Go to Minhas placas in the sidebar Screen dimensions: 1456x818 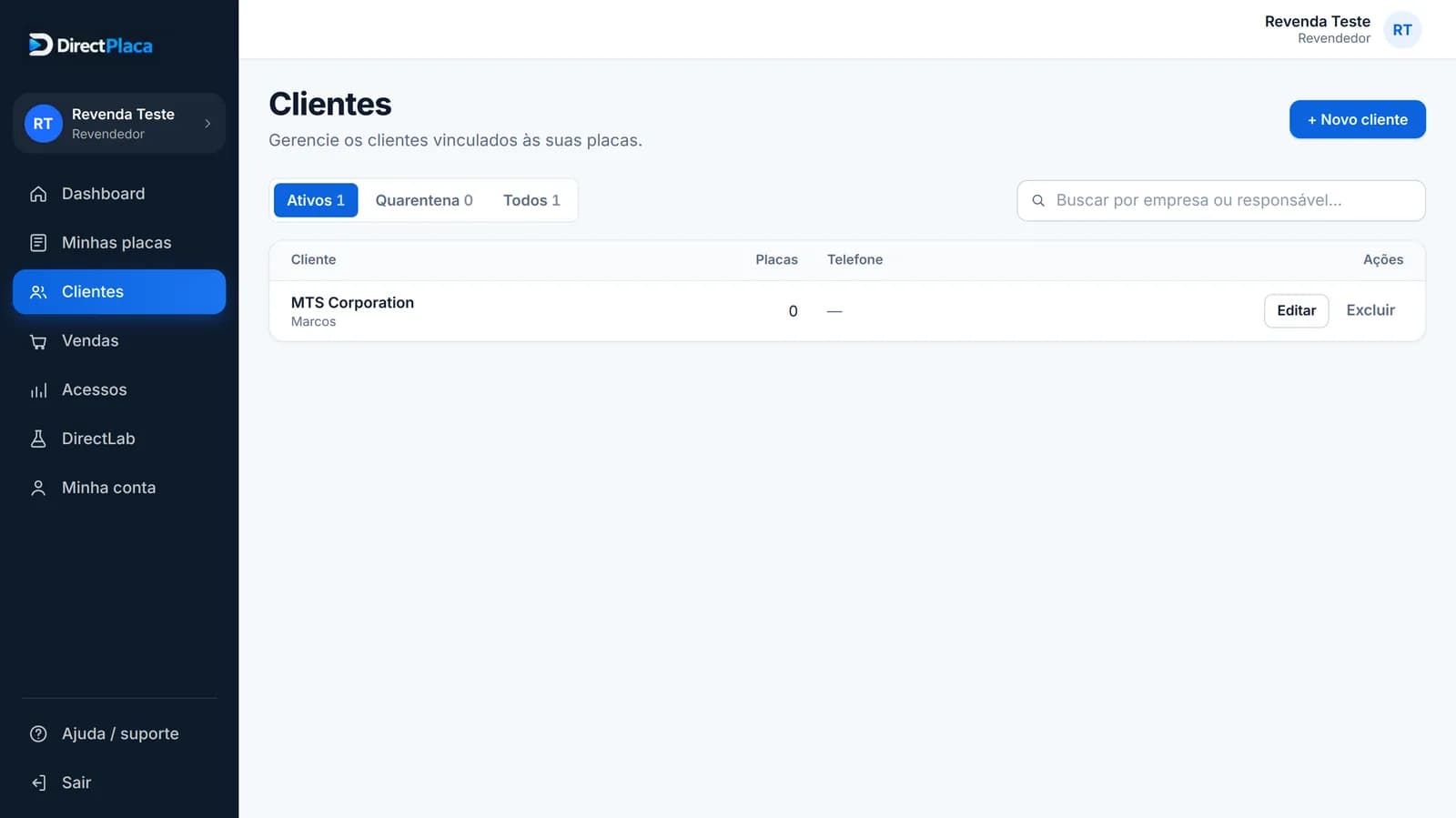(x=119, y=243)
